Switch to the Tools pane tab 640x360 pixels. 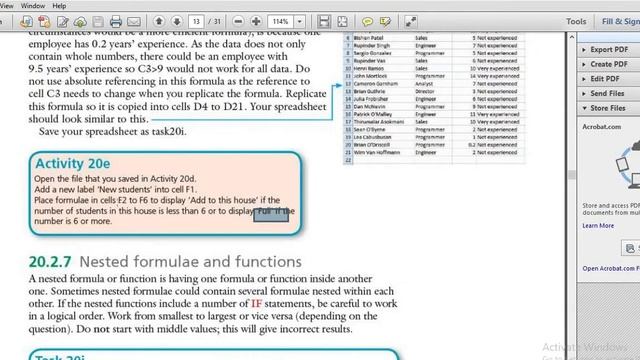(x=576, y=21)
